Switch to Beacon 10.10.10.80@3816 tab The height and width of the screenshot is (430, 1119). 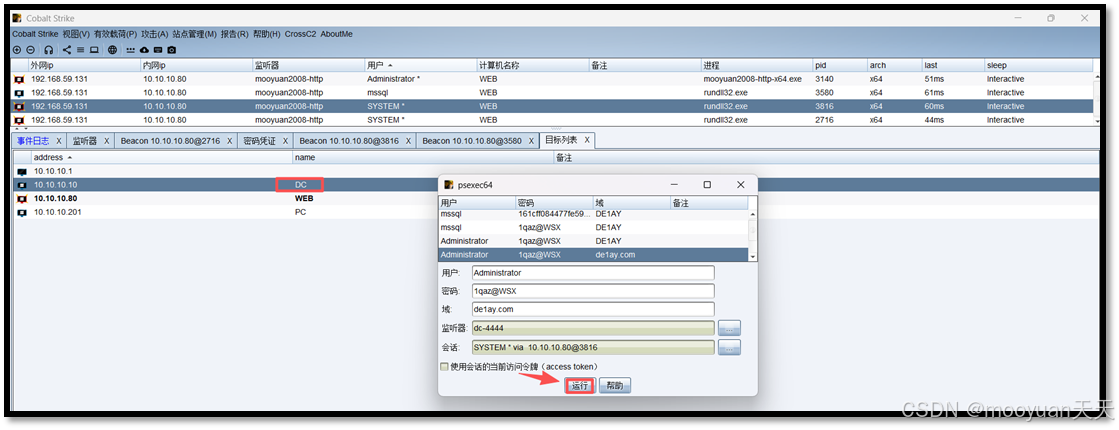(x=349, y=140)
